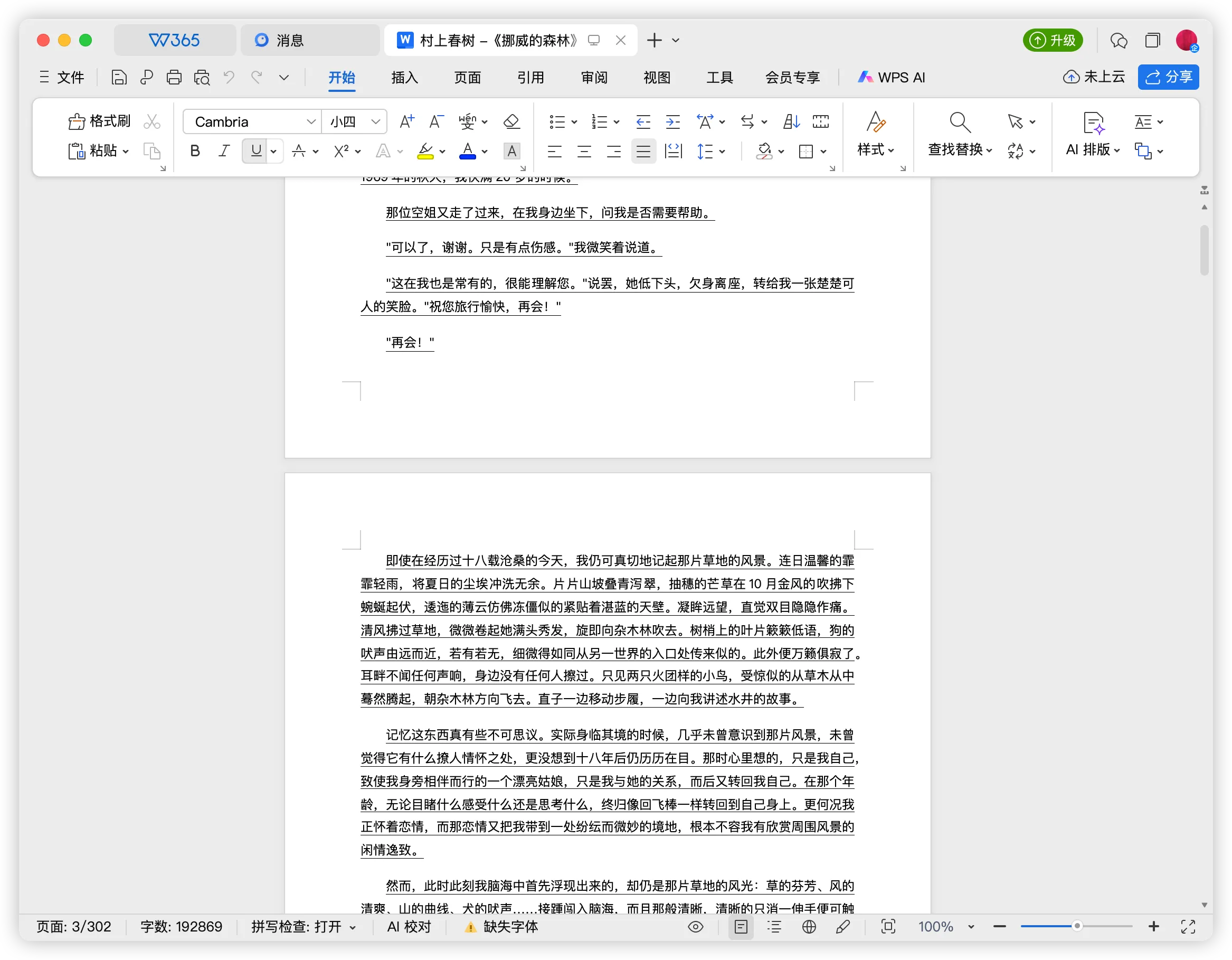This screenshot has height=960, width=1232.
Task: Switch to the 插入 (Insert) tab
Action: coord(404,77)
